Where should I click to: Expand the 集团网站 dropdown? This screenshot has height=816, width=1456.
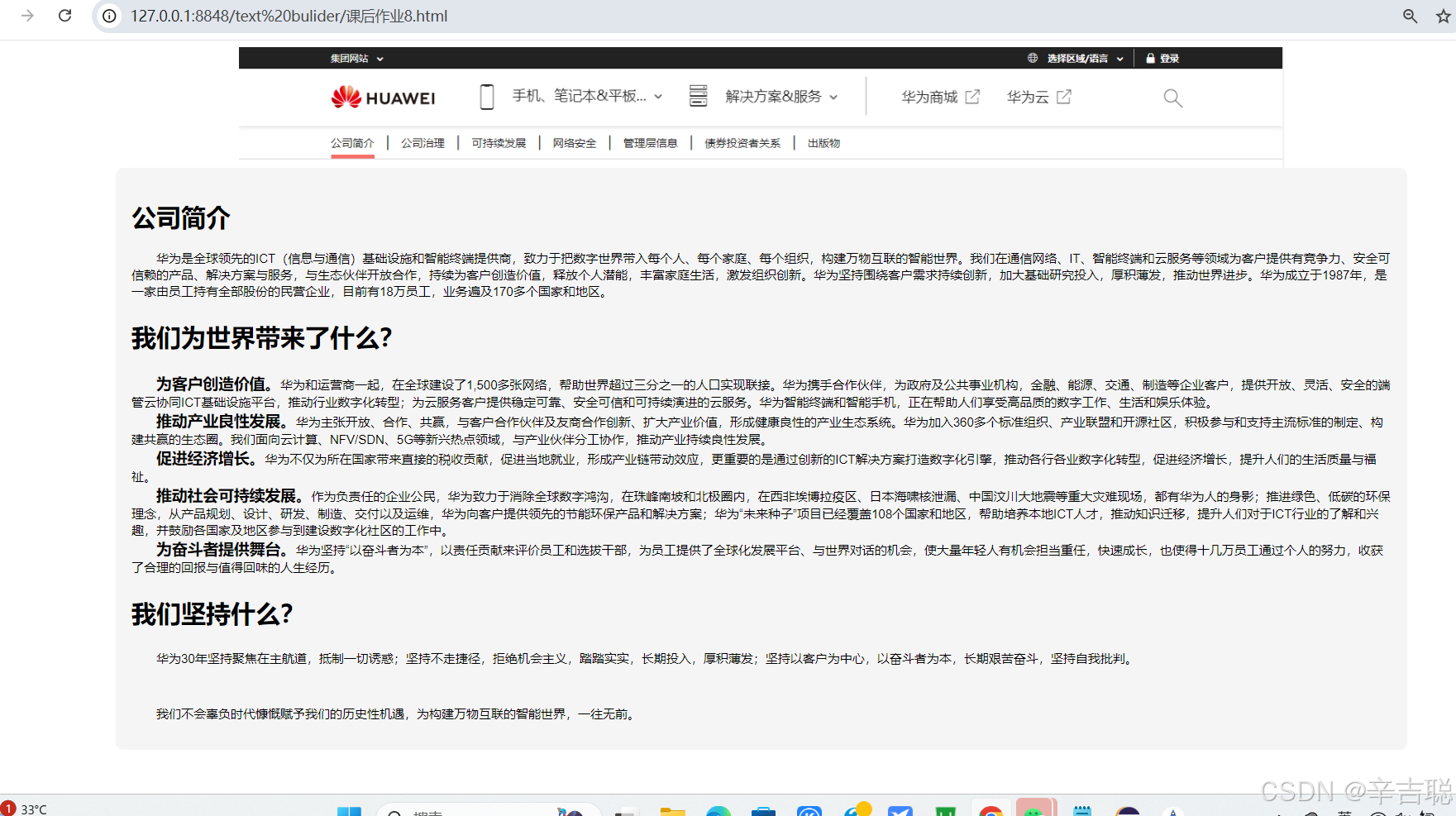coord(357,59)
